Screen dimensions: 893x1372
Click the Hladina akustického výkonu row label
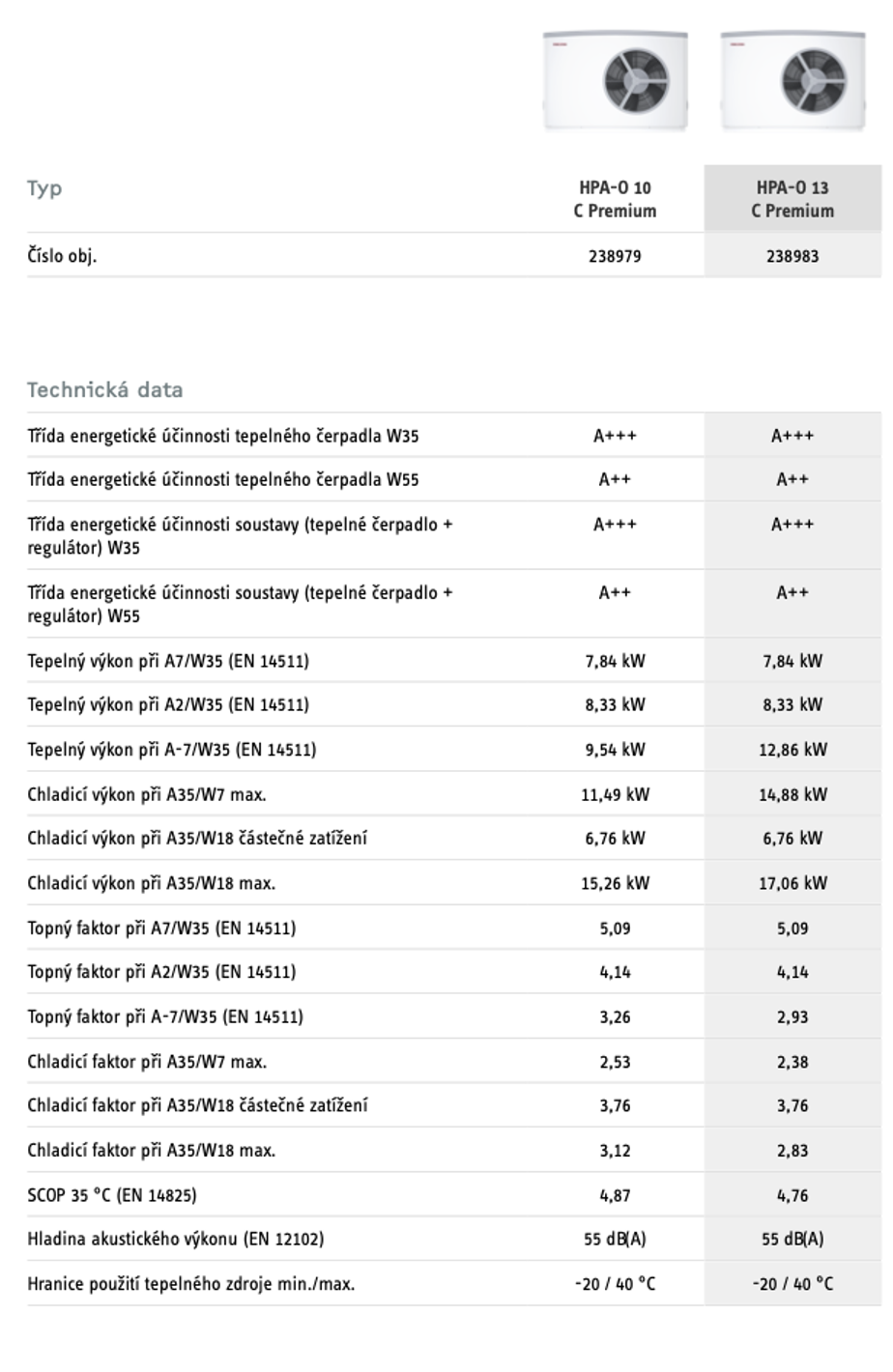click(176, 1239)
